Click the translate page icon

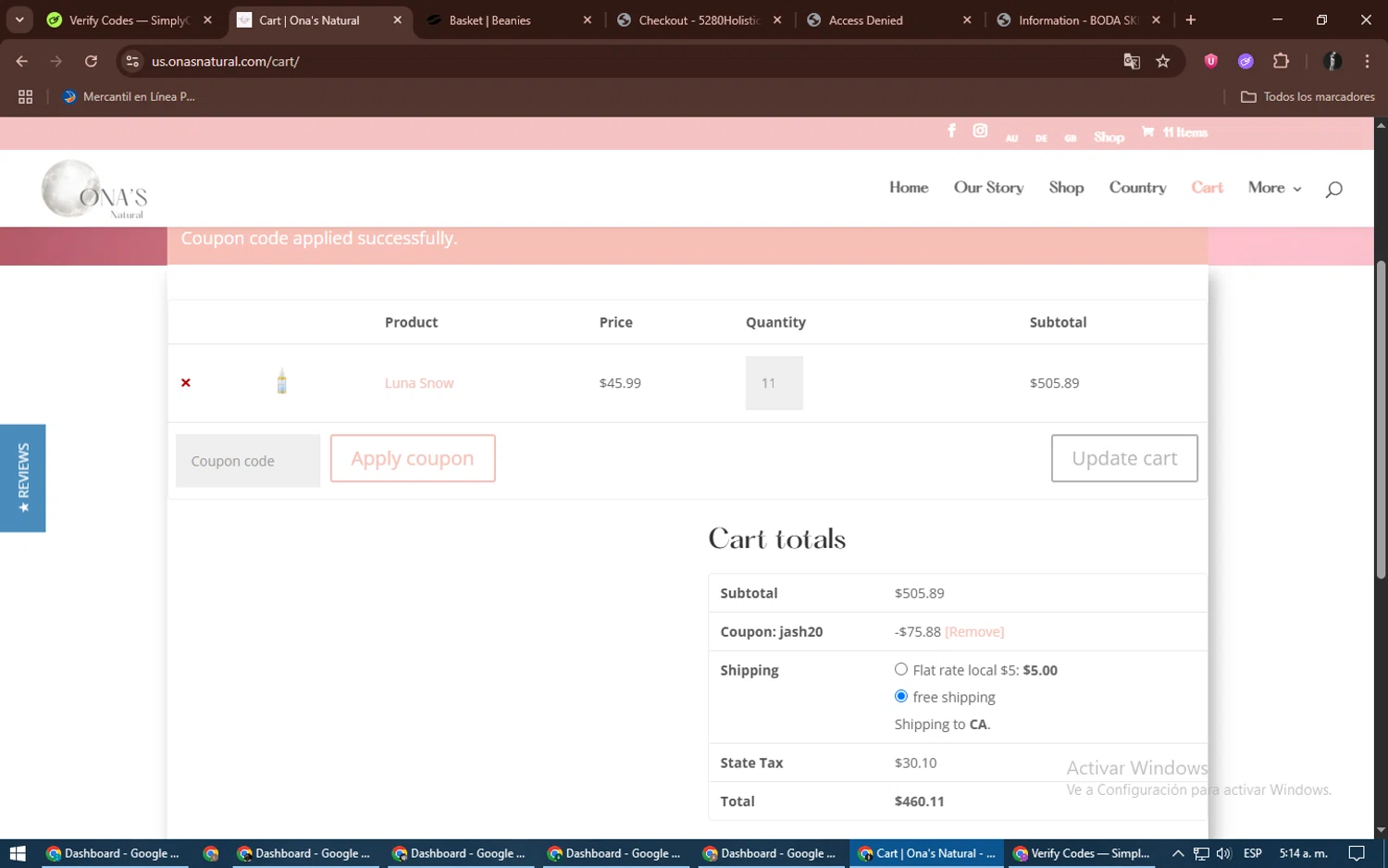1132,61
